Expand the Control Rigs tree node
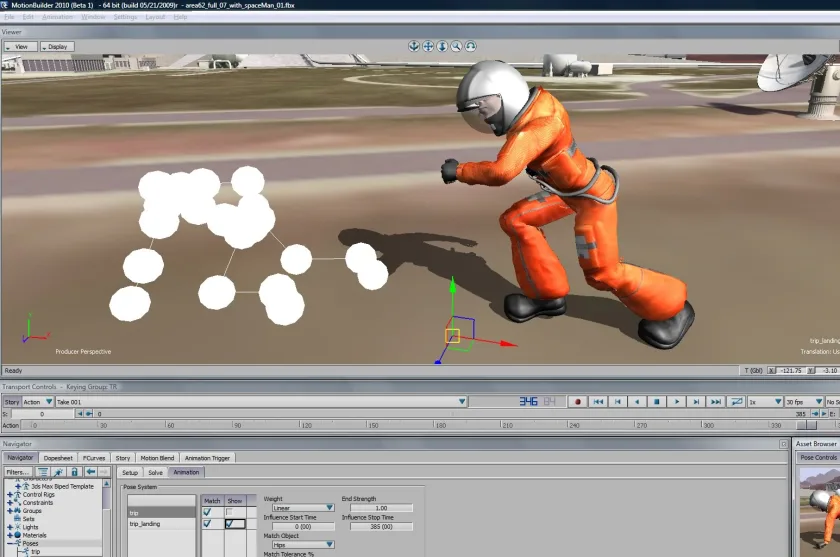 coord(10,495)
